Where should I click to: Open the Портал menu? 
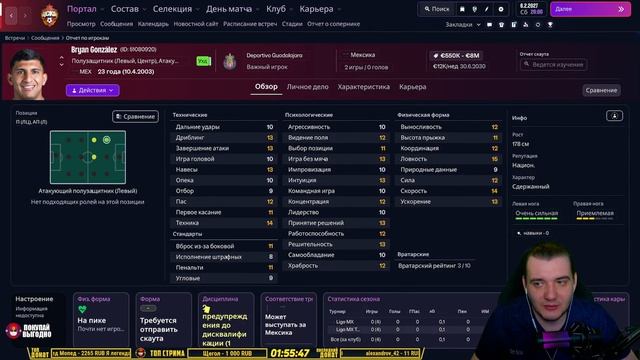tap(82, 9)
